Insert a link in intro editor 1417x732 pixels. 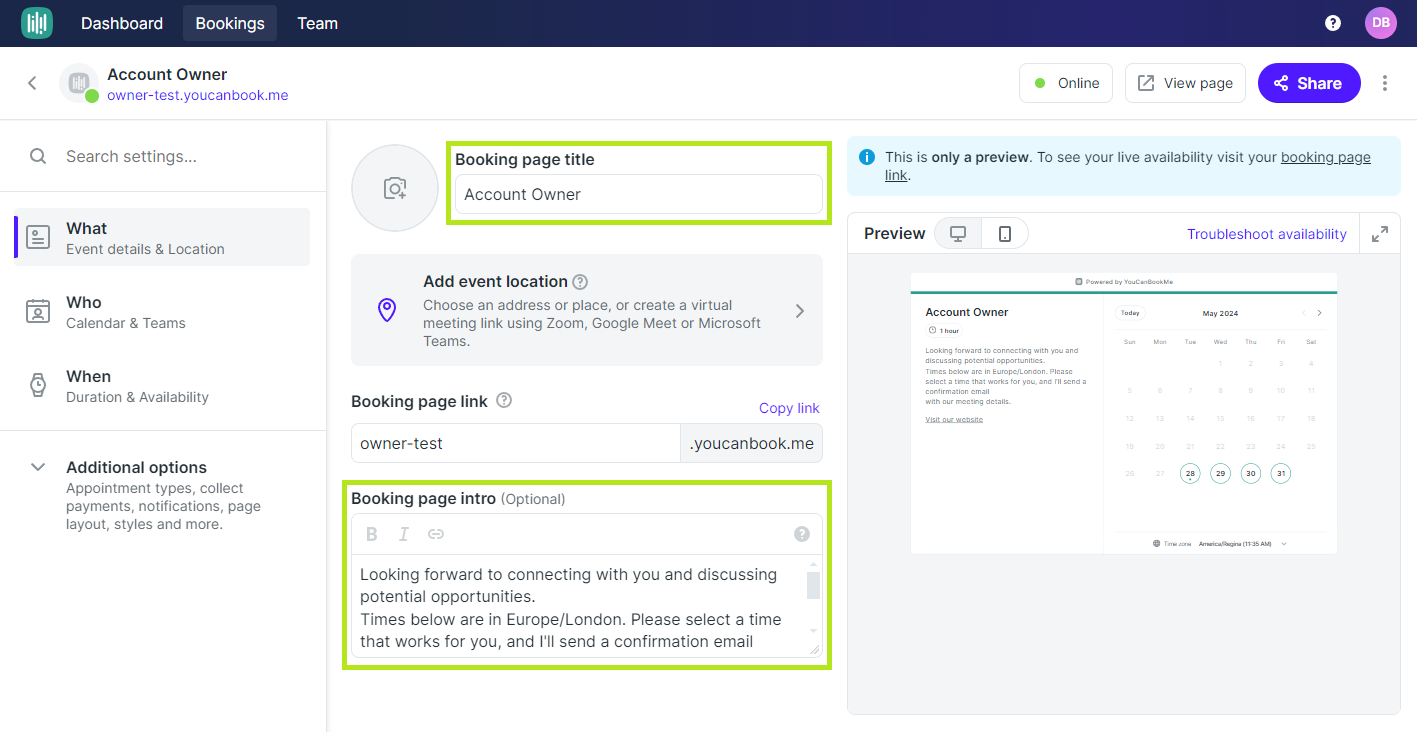[436, 534]
